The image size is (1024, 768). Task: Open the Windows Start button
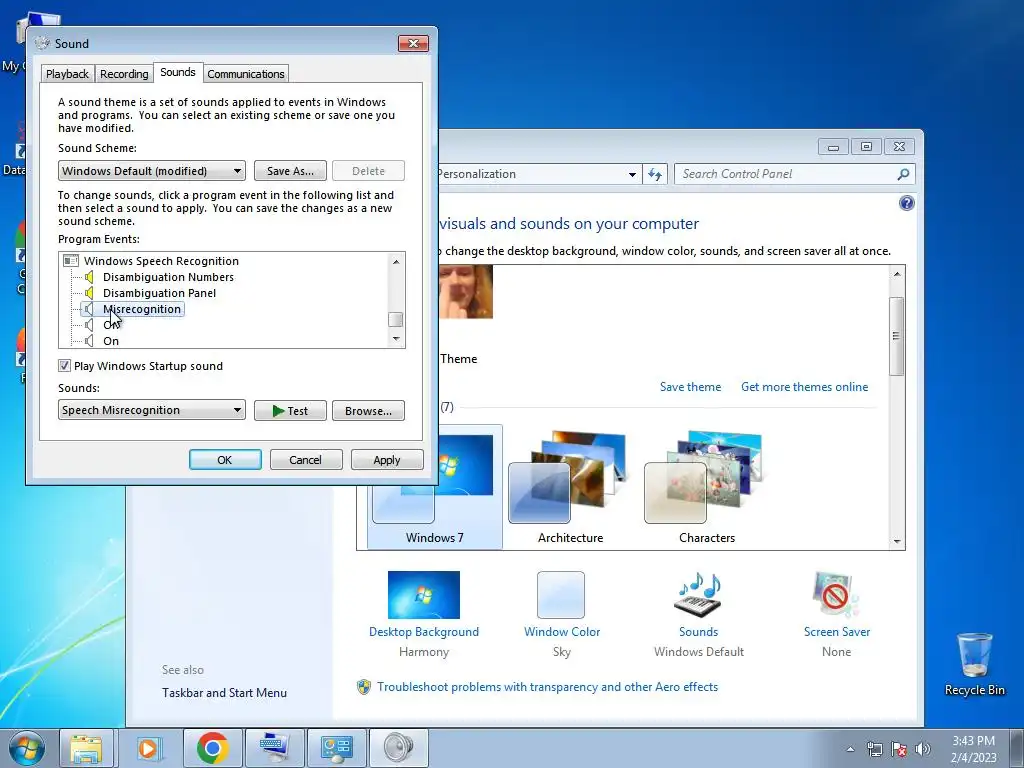coord(27,748)
